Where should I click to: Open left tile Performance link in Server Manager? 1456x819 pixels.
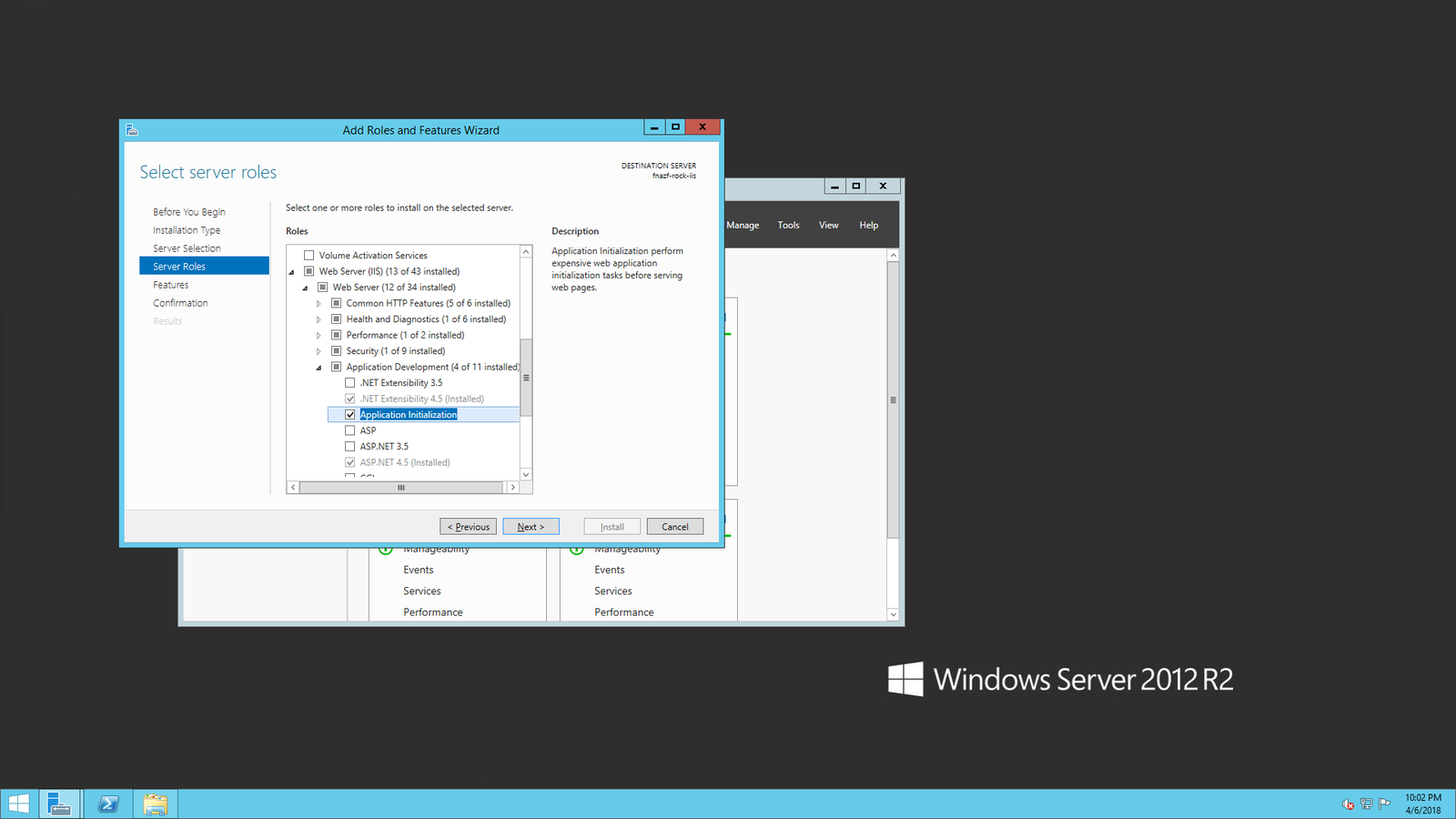pyautogui.click(x=433, y=612)
